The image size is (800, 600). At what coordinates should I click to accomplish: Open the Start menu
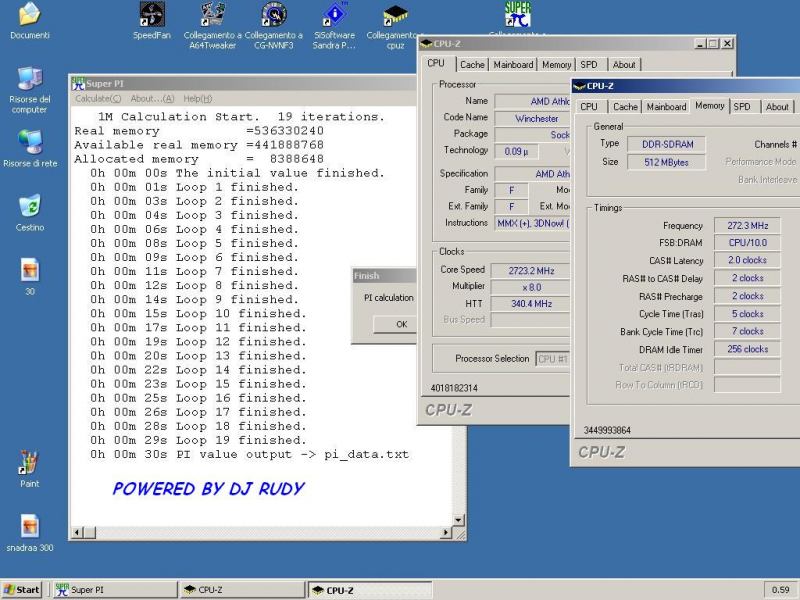[x=21, y=590]
